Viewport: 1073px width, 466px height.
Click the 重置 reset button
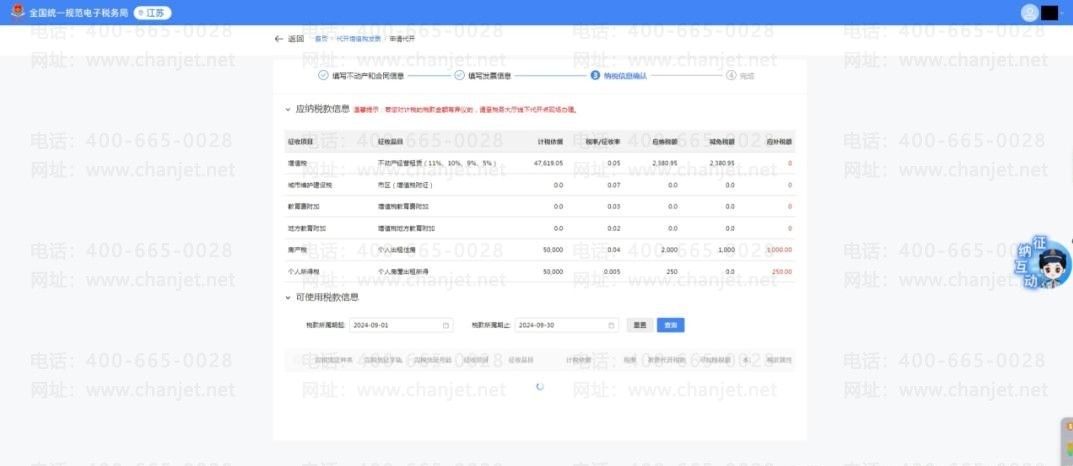tap(639, 325)
